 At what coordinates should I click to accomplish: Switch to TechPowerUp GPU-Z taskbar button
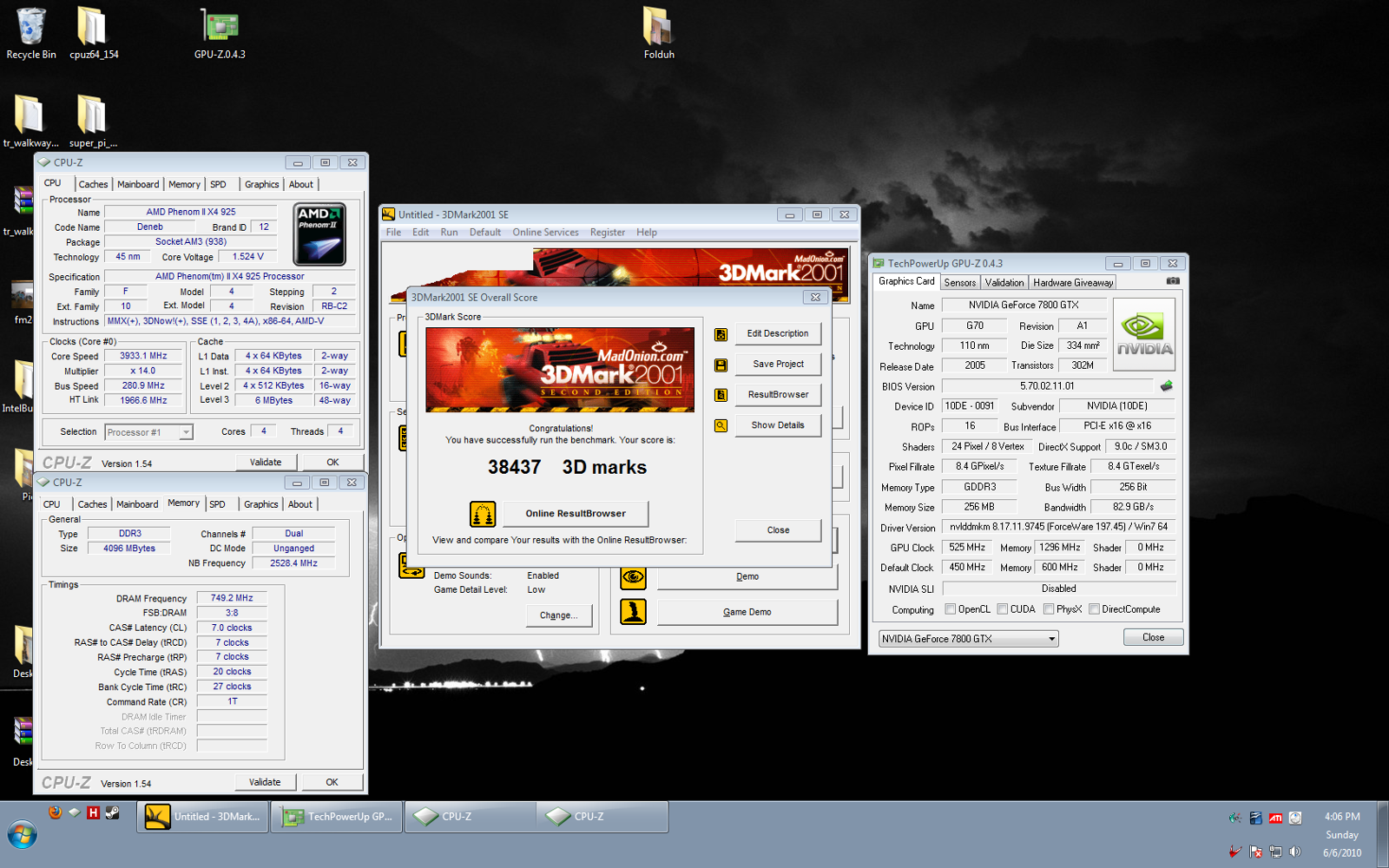click(x=337, y=817)
